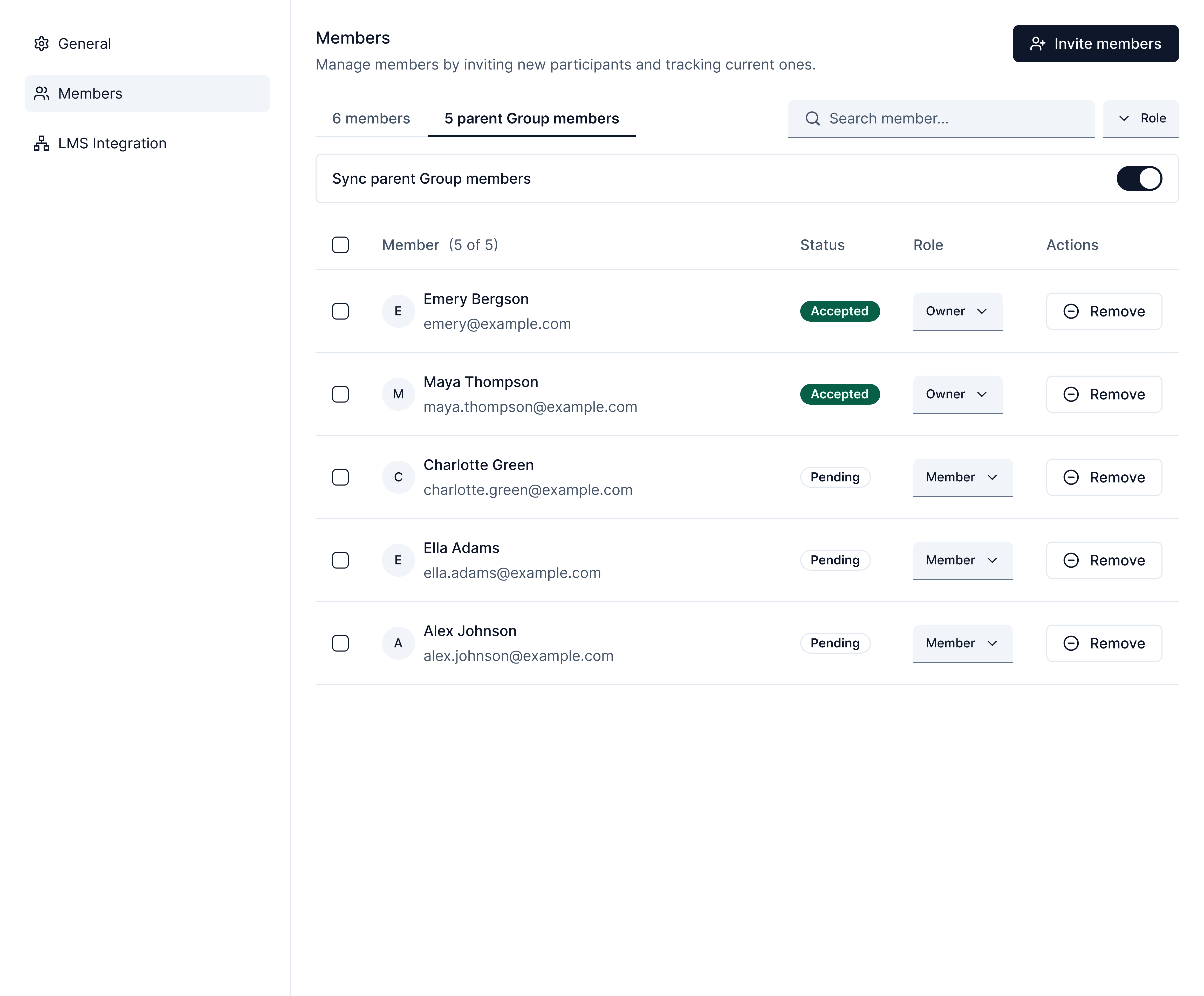The width and height of the screenshot is (1204, 996).
Task: Click the LMS Integration hierarchy icon
Action: (x=42, y=143)
